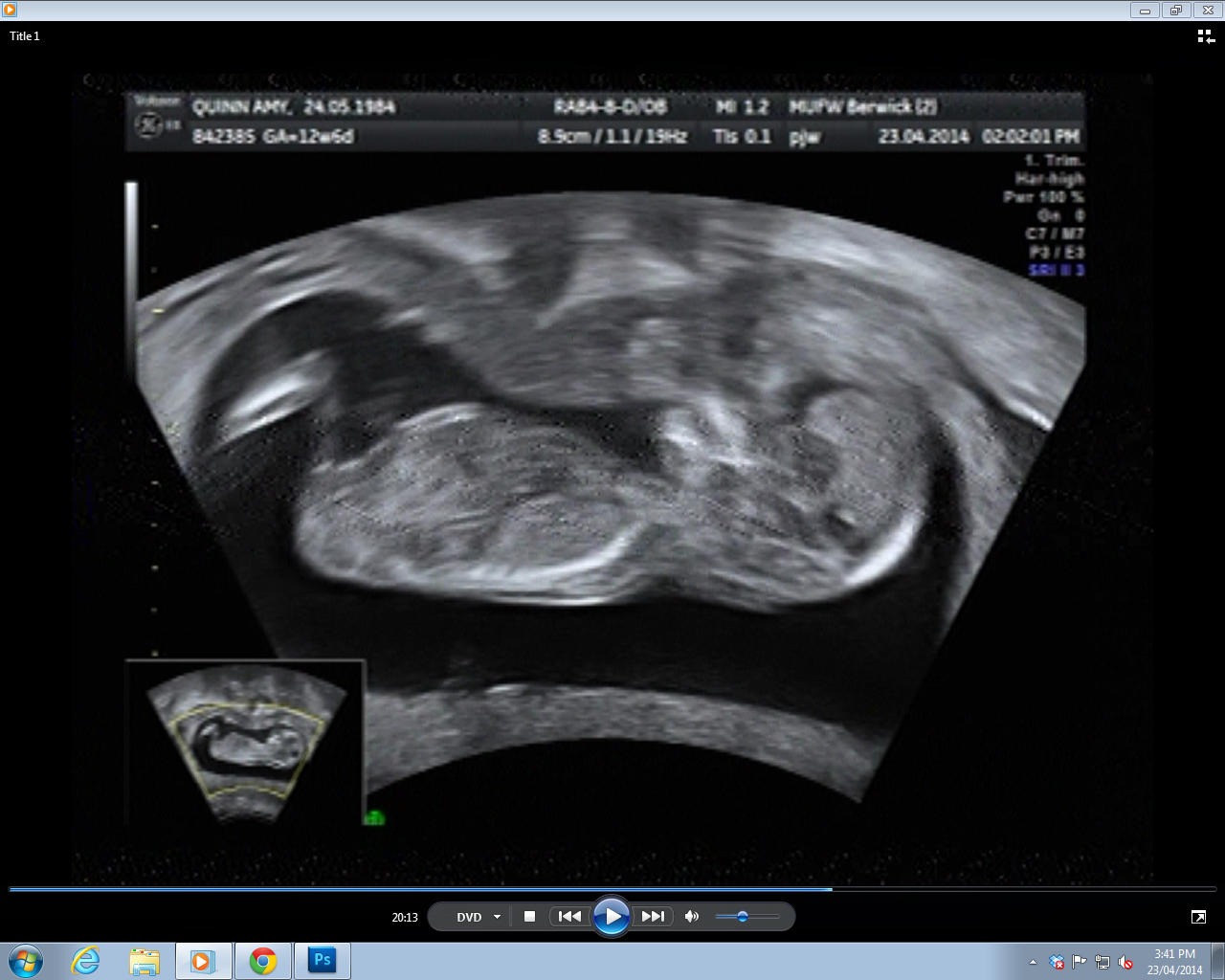Screen dimensions: 1225x980
Task: Open the Windows Start menu
Action: [26, 961]
